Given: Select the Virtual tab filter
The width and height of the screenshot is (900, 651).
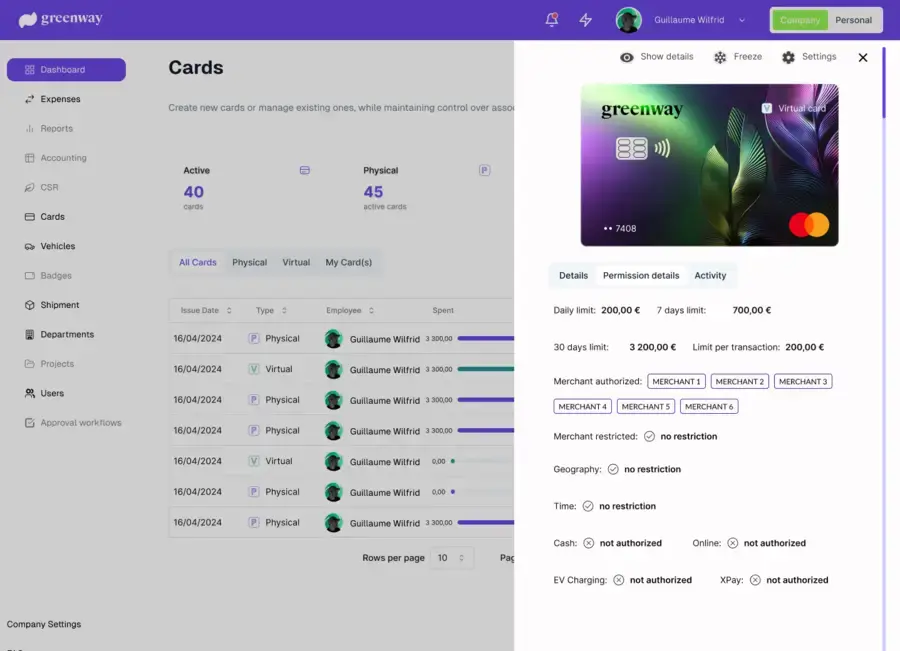Looking at the screenshot, I should click(296, 262).
